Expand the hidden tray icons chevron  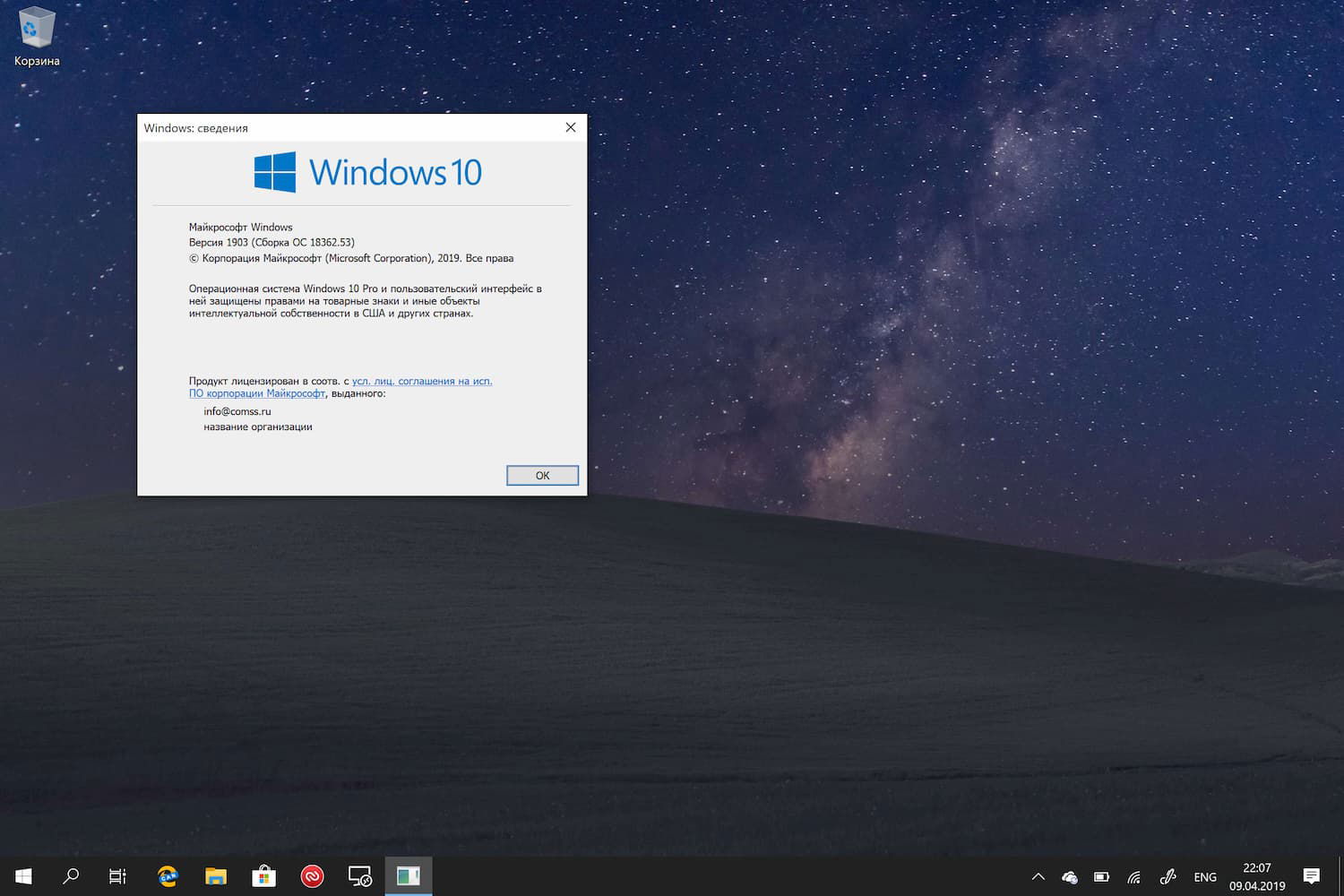1038,876
